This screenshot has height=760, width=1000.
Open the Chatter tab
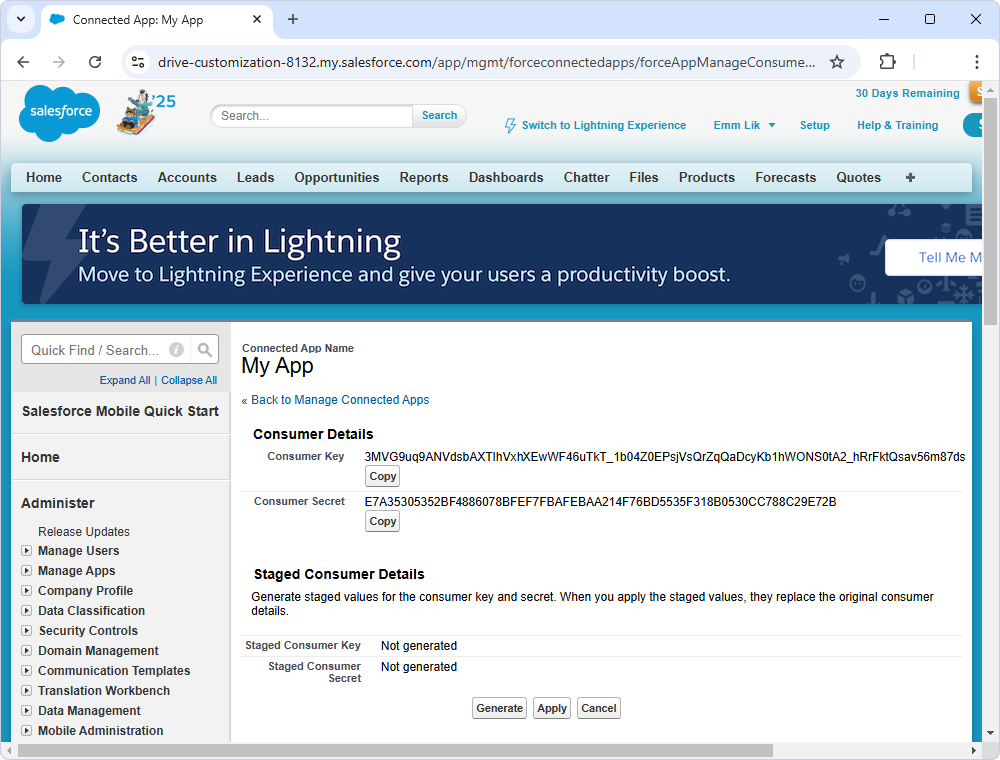(x=586, y=177)
